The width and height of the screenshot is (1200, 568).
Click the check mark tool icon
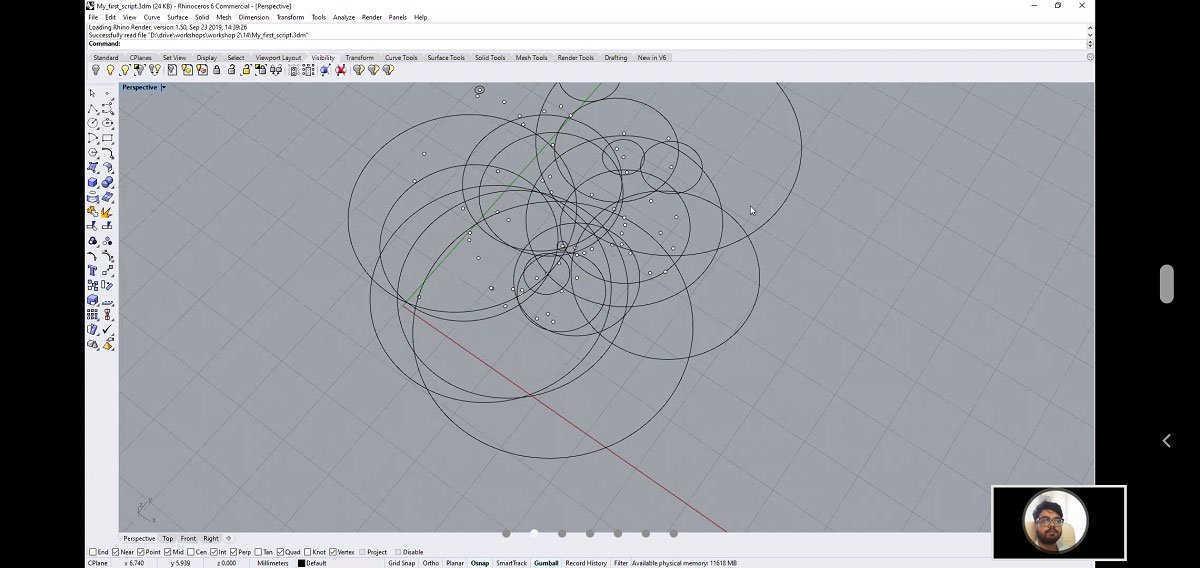[107, 329]
